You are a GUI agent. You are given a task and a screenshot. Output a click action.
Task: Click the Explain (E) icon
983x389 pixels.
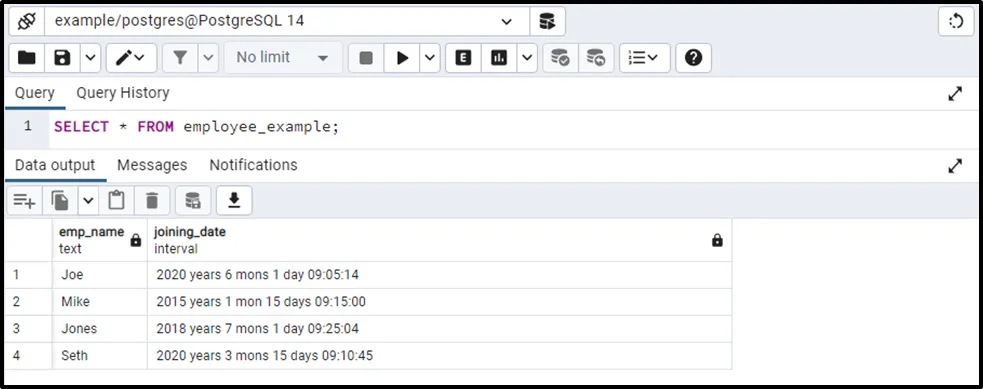[463, 58]
